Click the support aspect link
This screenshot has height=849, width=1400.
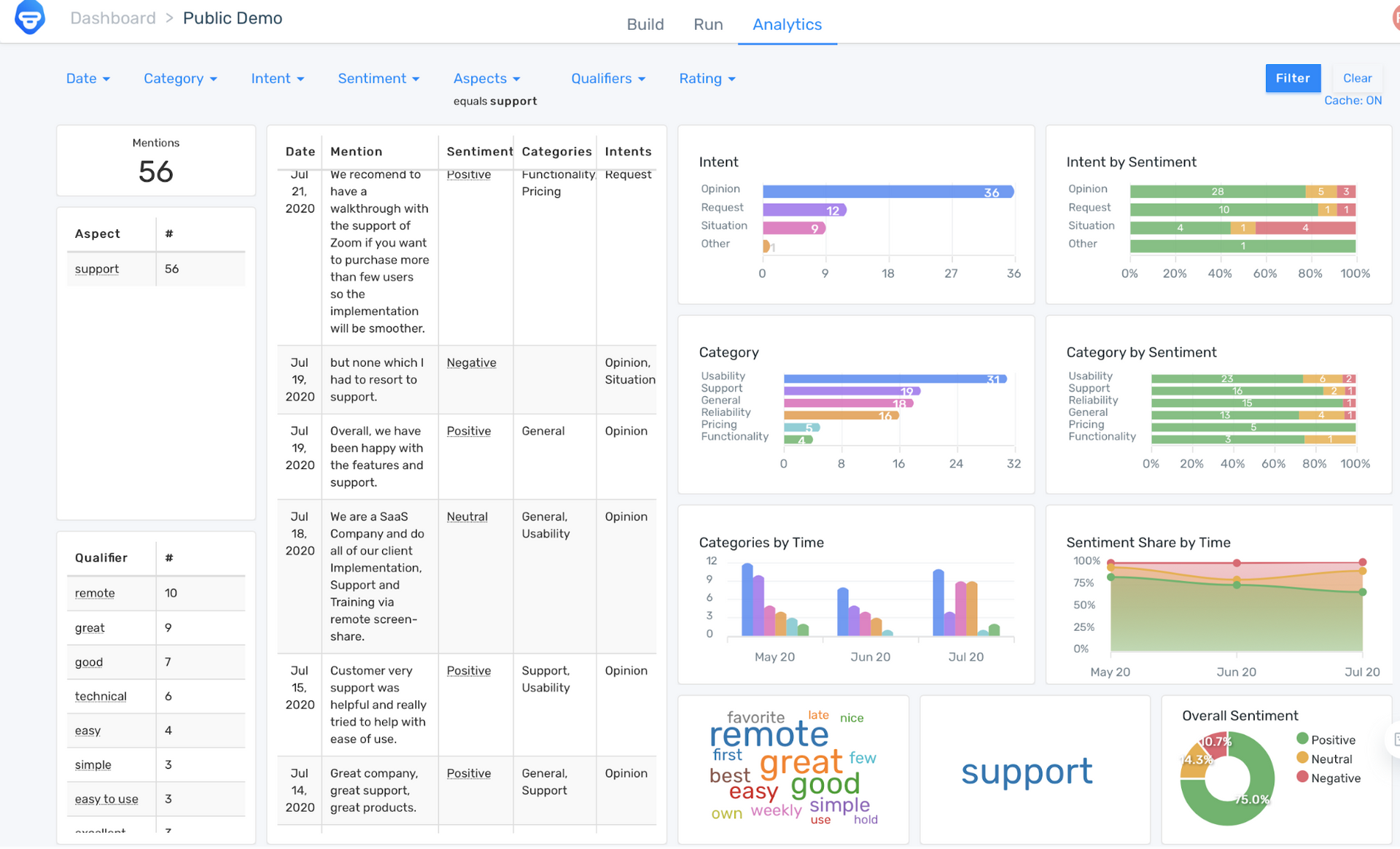tap(96, 268)
